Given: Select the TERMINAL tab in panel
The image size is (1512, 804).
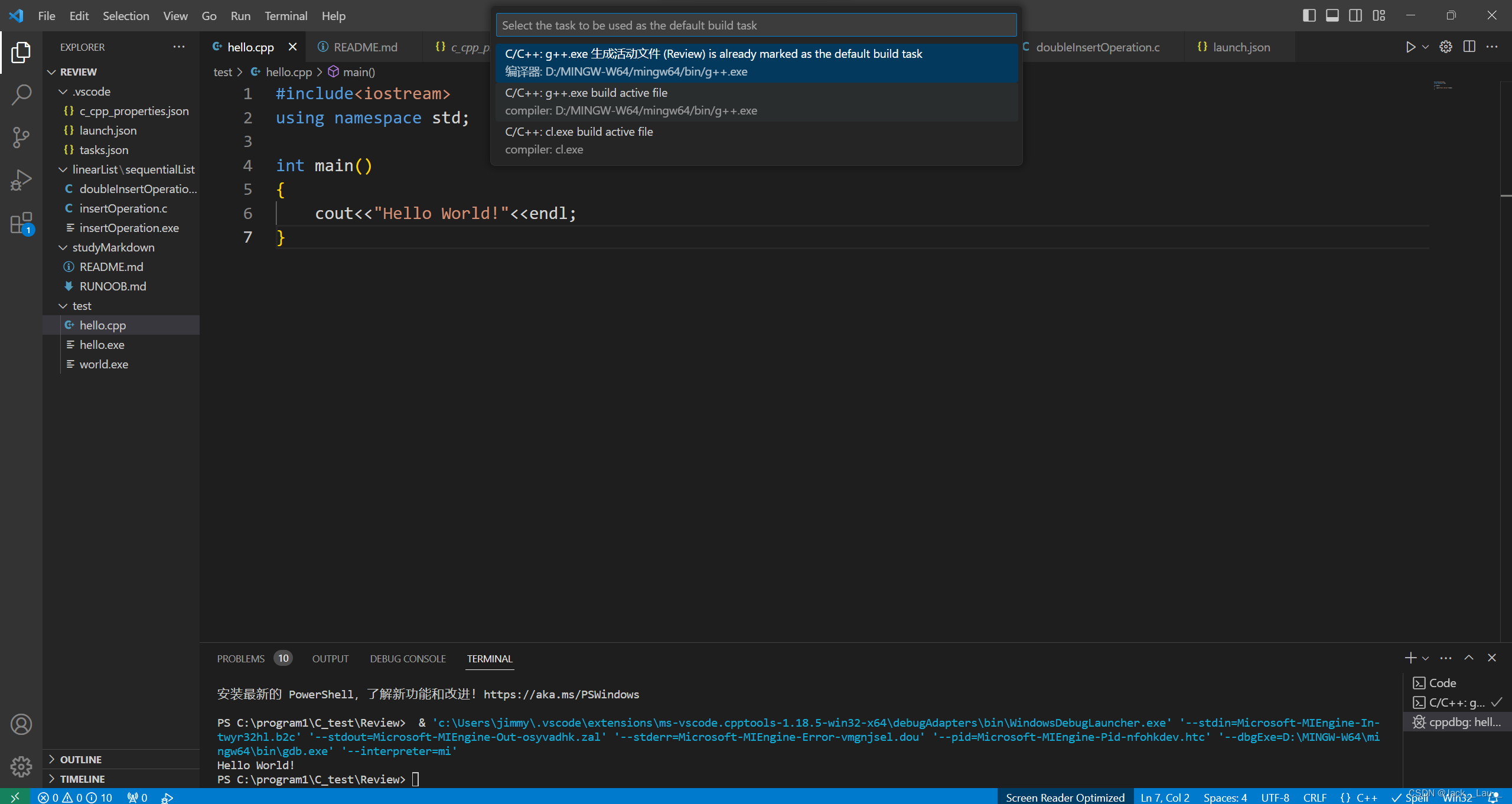Looking at the screenshot, I should coord(489,658).
